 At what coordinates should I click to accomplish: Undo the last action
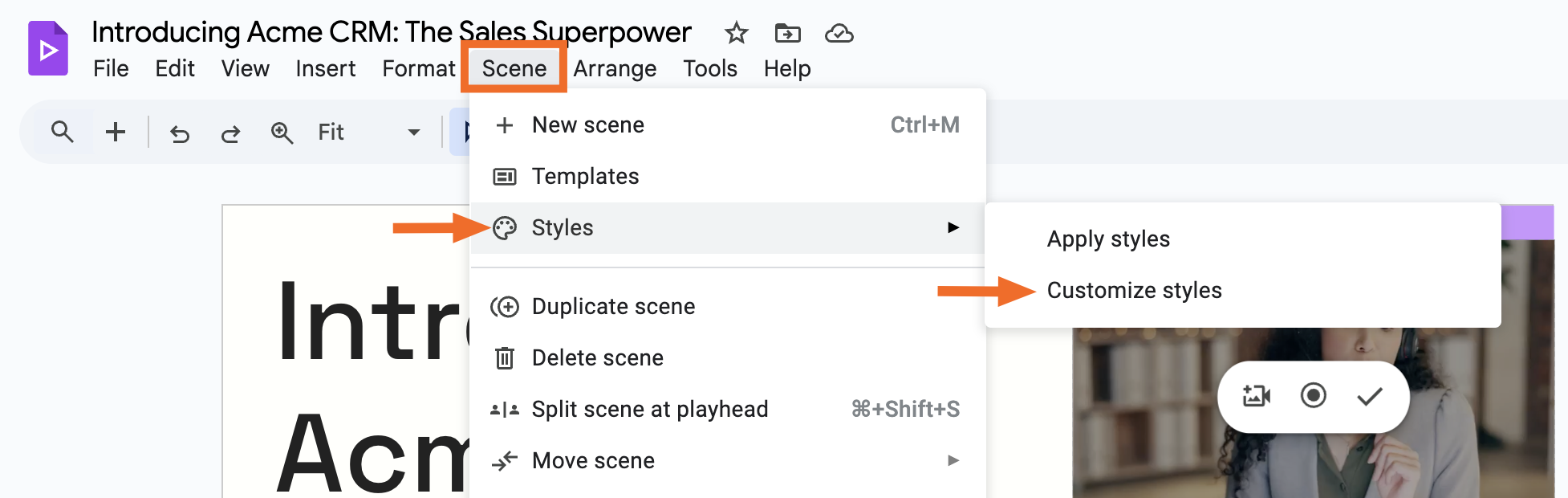180,133
